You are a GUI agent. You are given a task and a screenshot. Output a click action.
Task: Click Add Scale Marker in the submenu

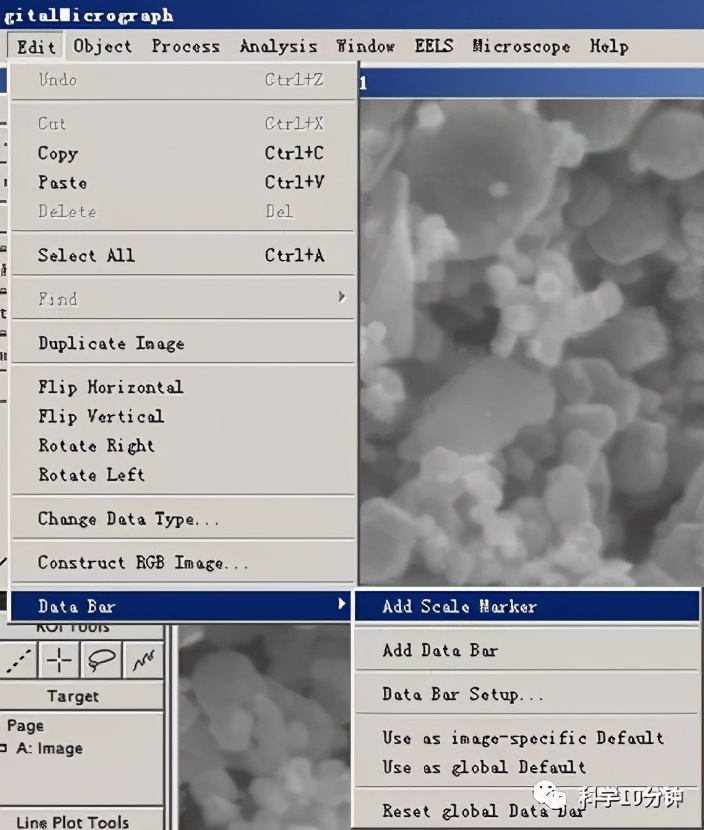pyautogui.click(x=459, y=606)
